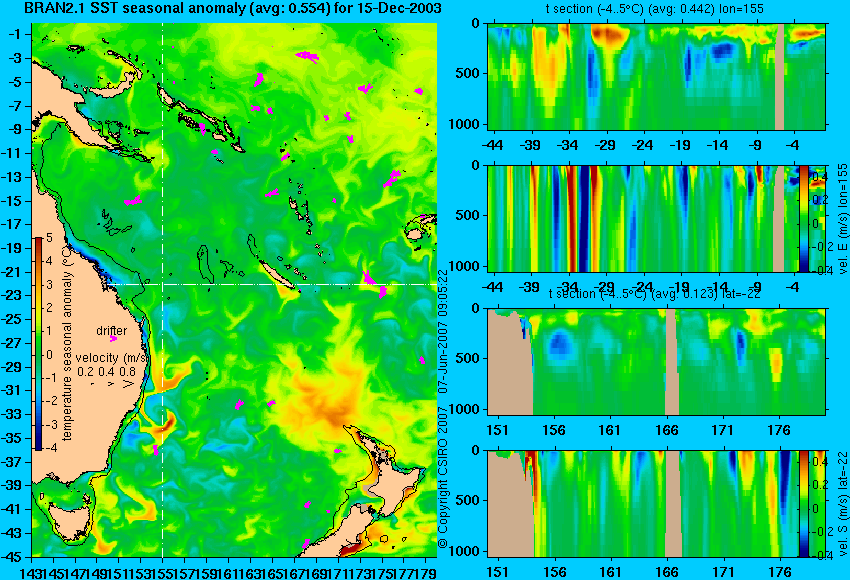This screenshot has width=850, height=580.
Task: Click depth label '500' on the top-right temperature section
Action: [468, 74]
